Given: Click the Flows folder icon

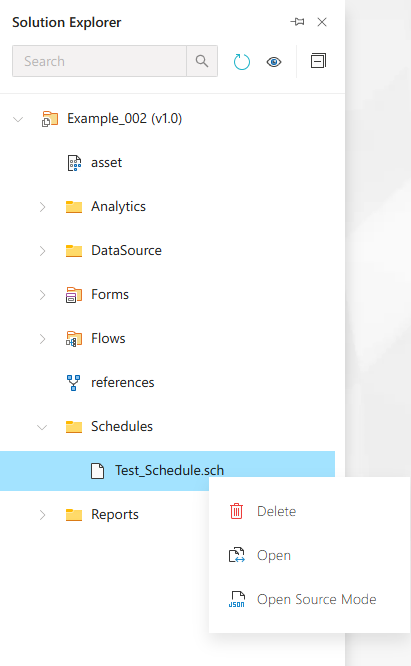Looking at the screenshot, I should point(74,339).
